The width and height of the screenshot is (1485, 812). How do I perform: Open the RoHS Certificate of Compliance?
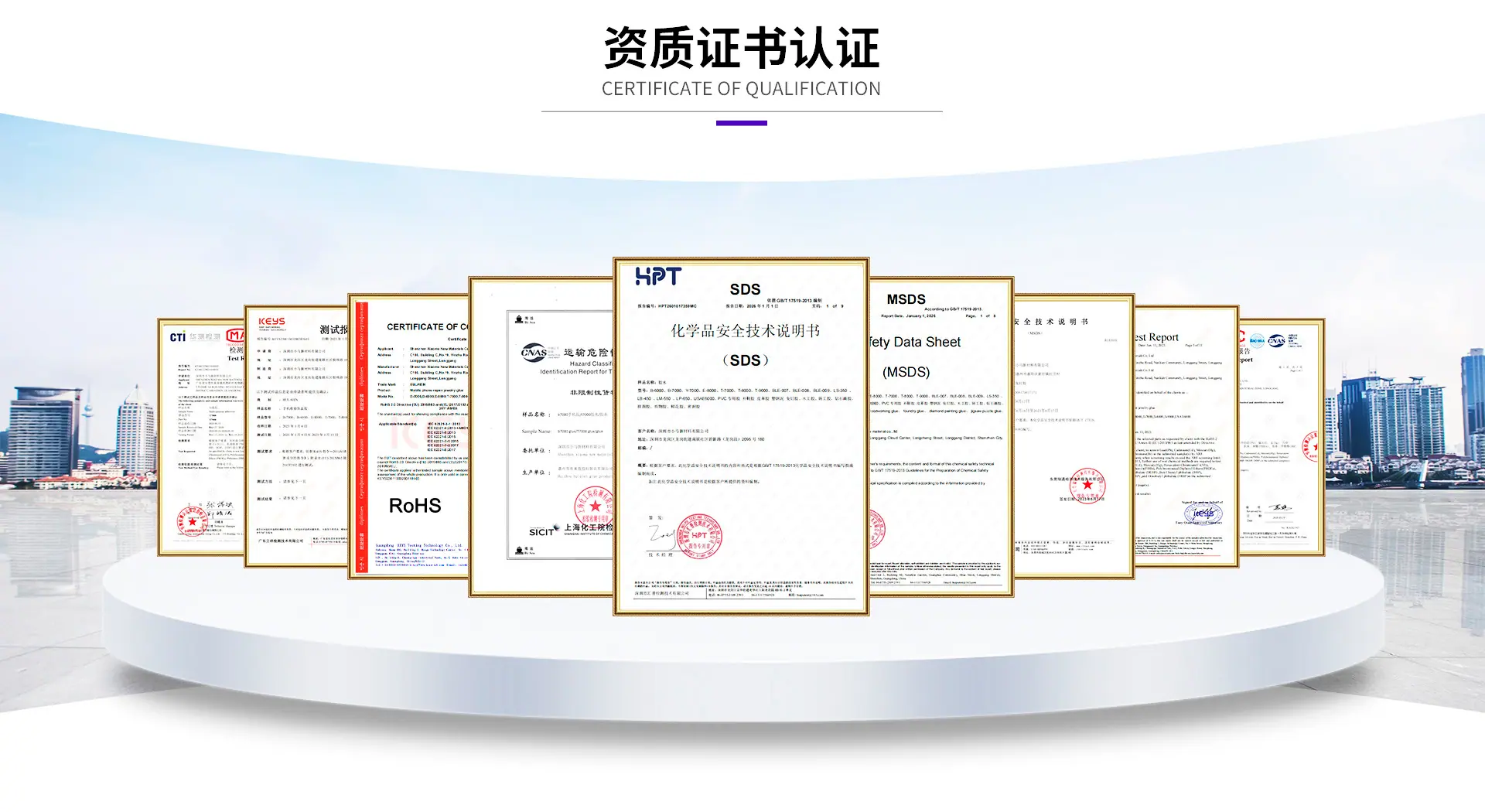point(408,436)
